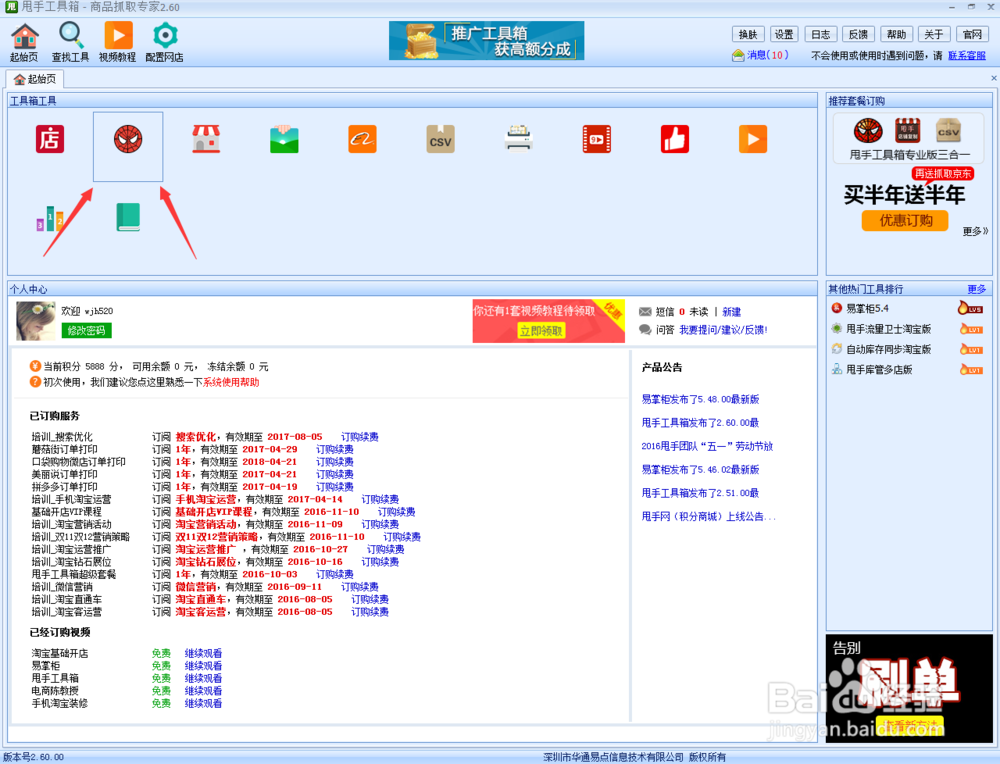
Task: Open the 系统使用帮助 help link
Action: pyautogui.click(x=231, y=383)
